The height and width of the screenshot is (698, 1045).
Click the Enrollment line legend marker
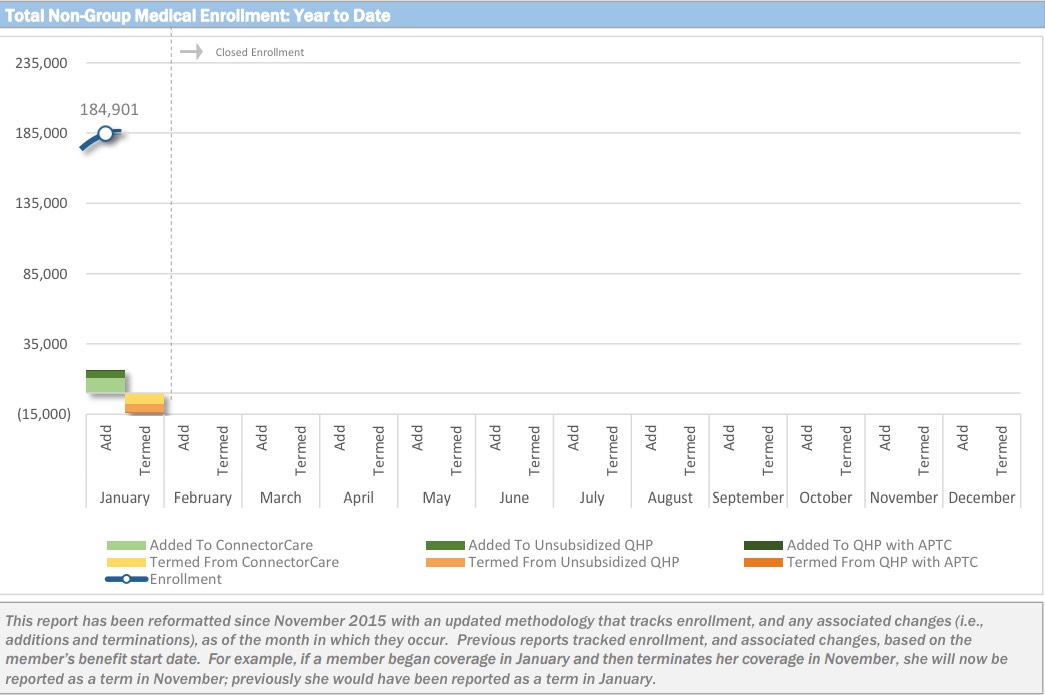point(127,579)
